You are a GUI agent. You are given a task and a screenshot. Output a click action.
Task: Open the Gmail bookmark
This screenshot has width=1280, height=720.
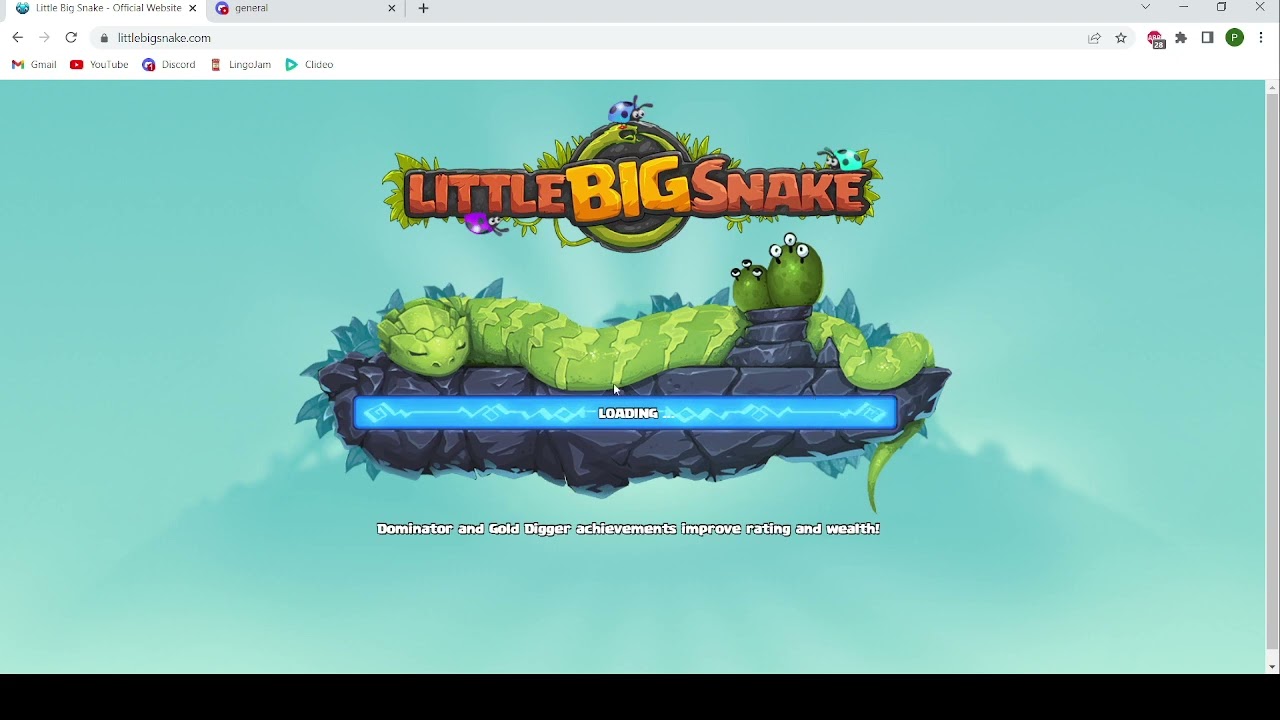pos(34,65)
